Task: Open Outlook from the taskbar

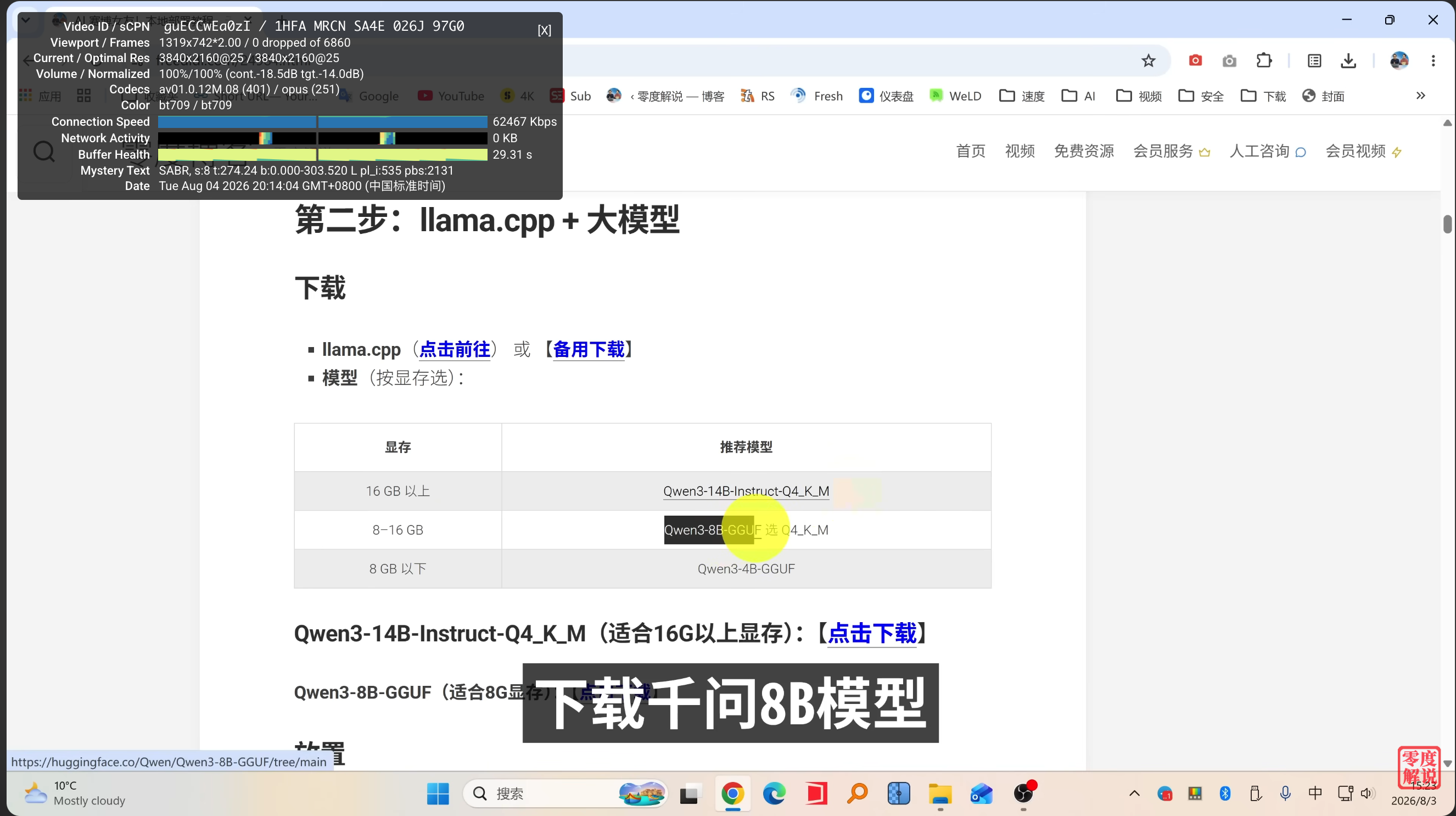Action: (981, 793)
